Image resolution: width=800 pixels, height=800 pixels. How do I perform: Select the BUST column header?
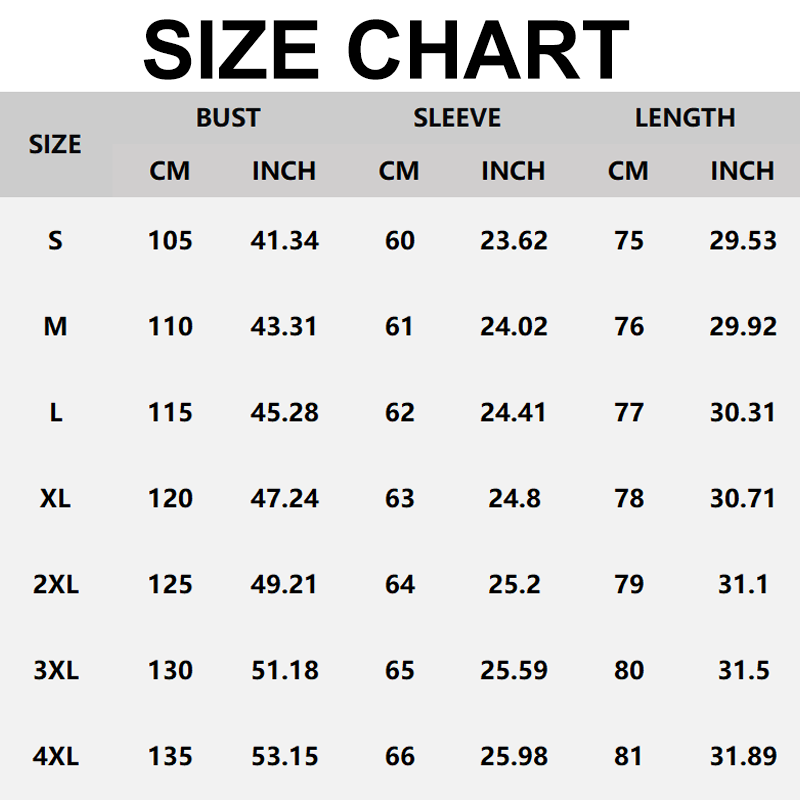coord(228,118)
